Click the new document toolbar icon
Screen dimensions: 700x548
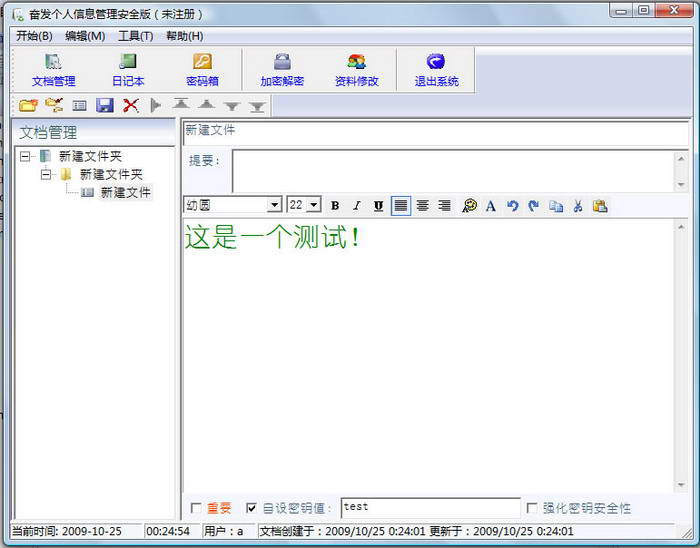tap(79, 106)
